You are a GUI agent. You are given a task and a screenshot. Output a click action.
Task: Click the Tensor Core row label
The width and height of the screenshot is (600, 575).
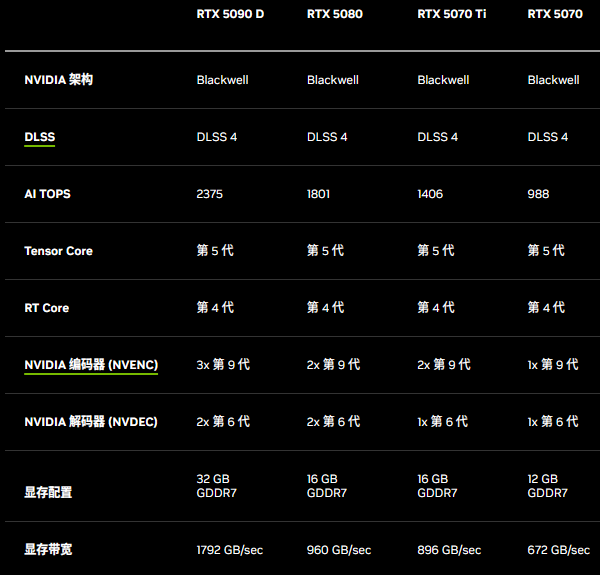point(58,251)
